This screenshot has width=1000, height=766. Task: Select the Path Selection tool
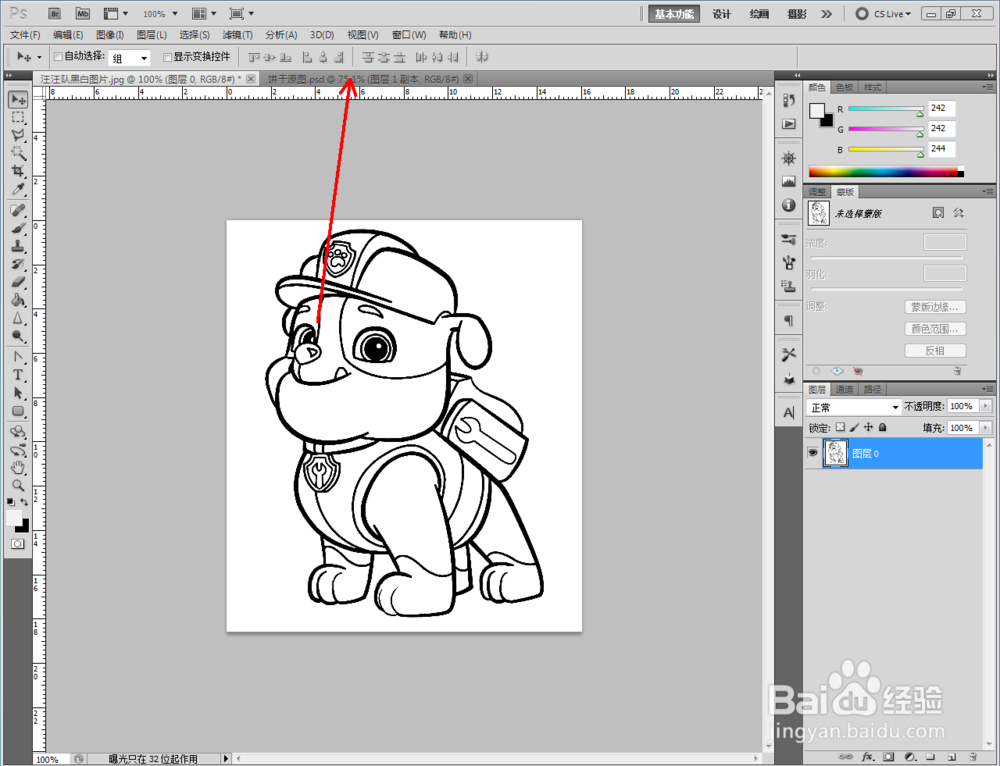pyautogui.click(x=18, y=393)
